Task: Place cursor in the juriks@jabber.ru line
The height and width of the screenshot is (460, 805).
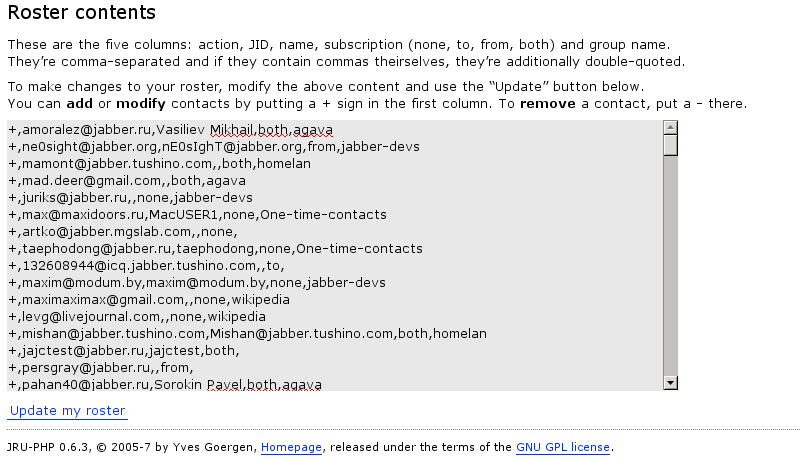Action: click(x=138, y=198)
